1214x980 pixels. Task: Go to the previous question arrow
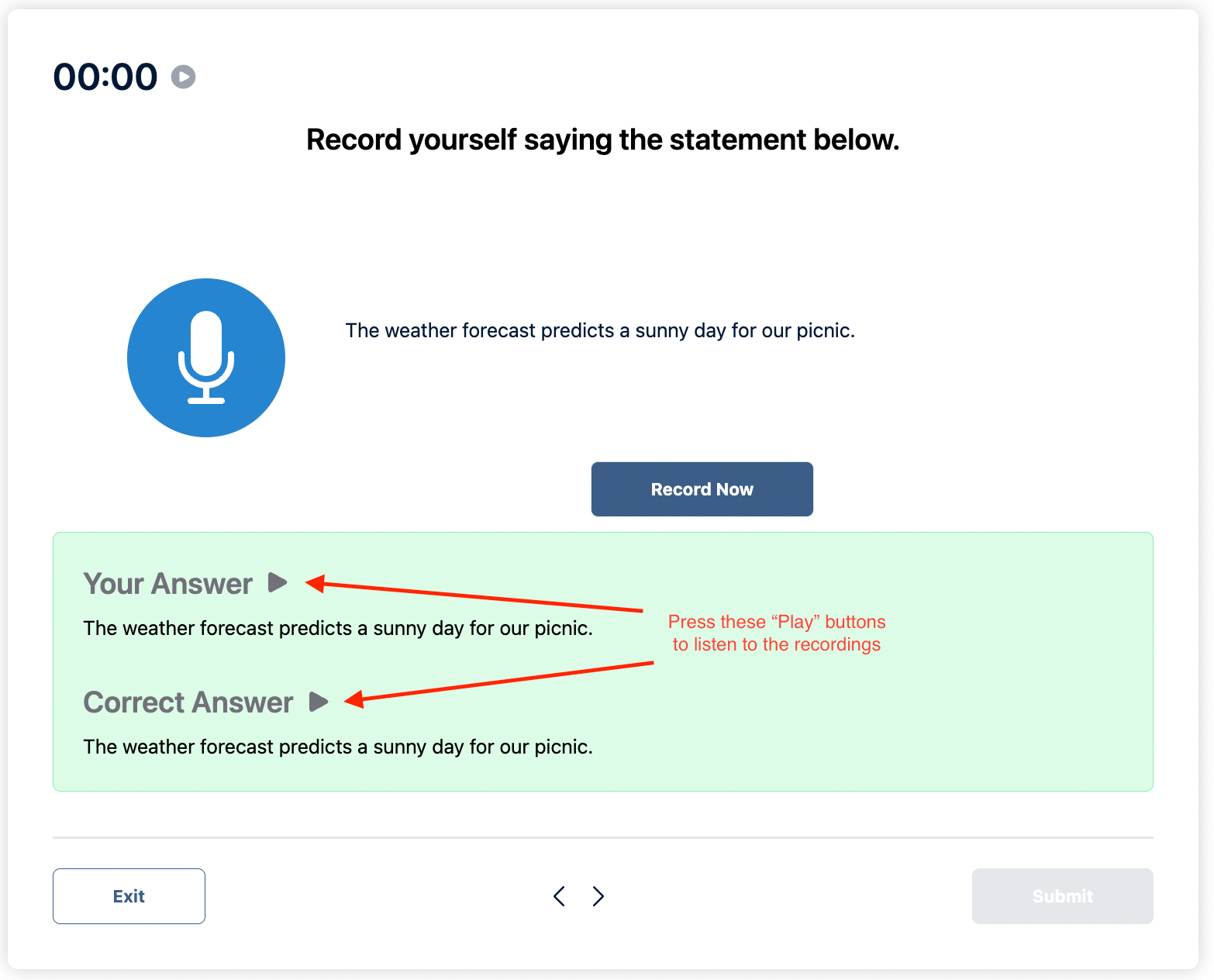click(559, 896)
